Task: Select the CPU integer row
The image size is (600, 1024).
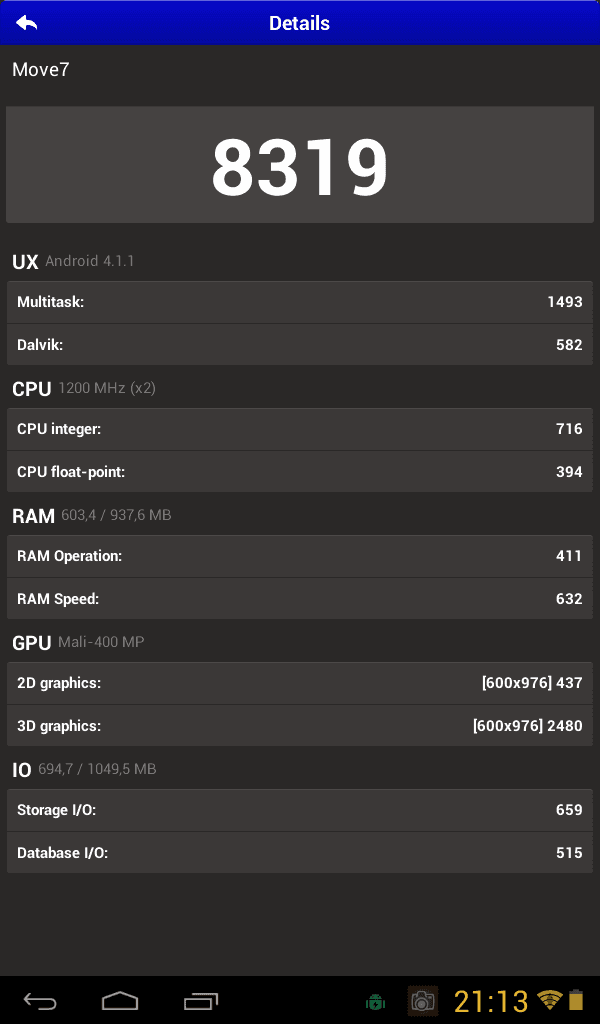Action: (300, 429)
